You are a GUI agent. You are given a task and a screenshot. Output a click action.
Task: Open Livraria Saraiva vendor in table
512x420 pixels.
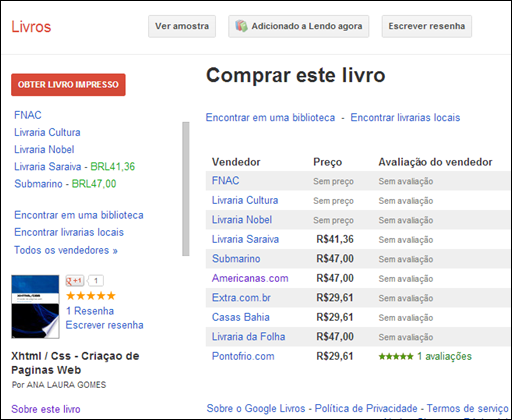pos(245,239)
